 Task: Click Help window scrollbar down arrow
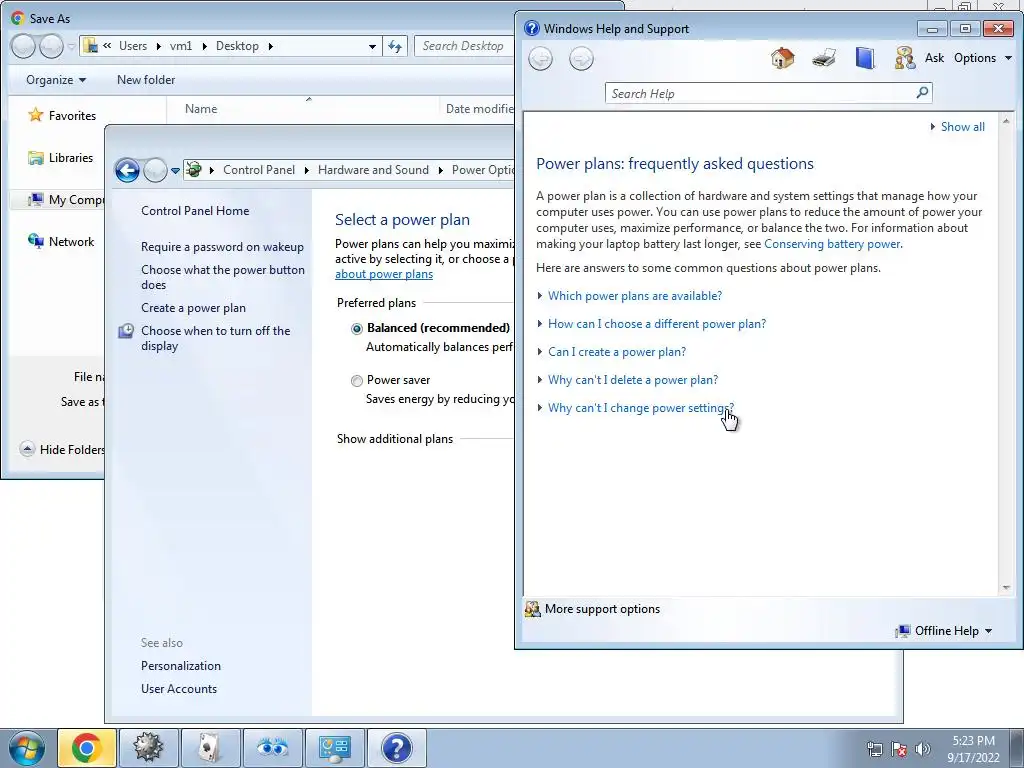point(1006,588)
